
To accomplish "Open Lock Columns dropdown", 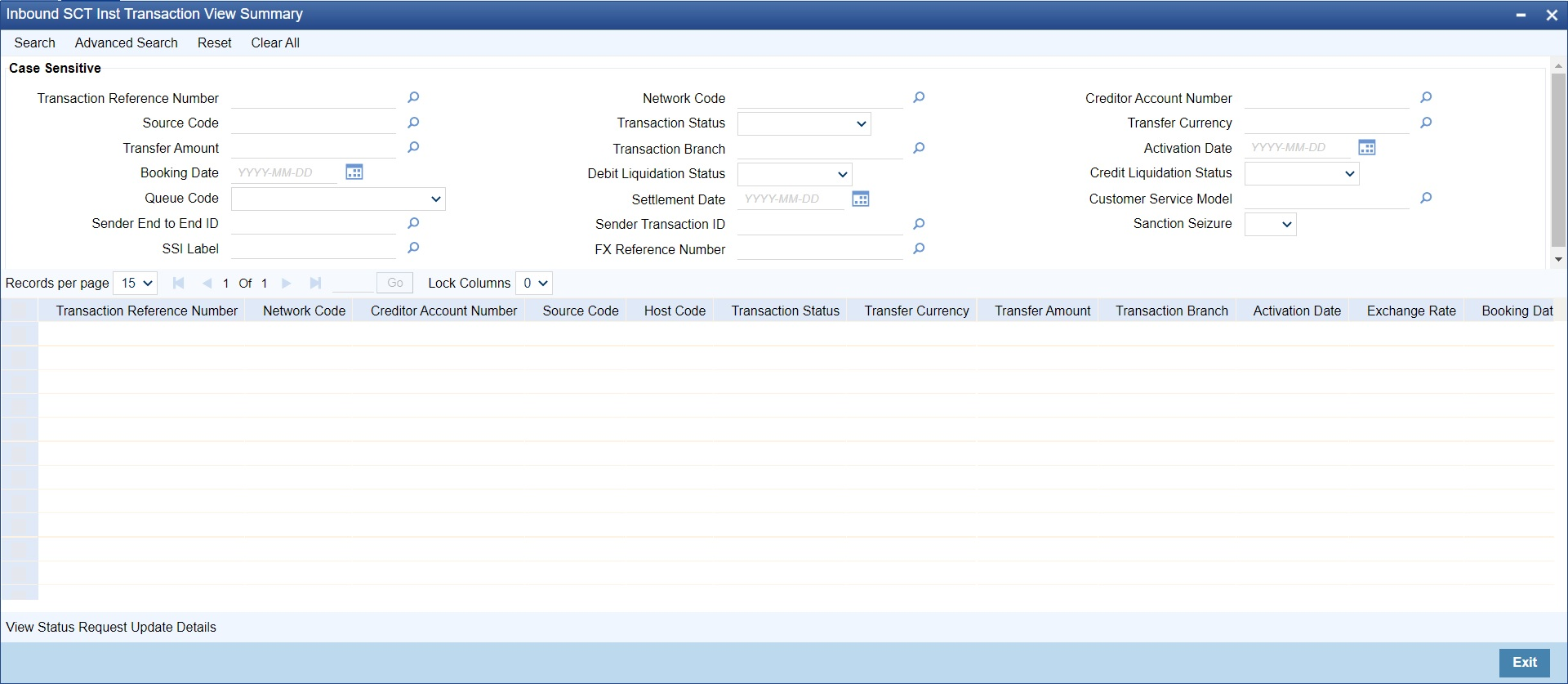I will pyautogui.click(x=534, y=283).
